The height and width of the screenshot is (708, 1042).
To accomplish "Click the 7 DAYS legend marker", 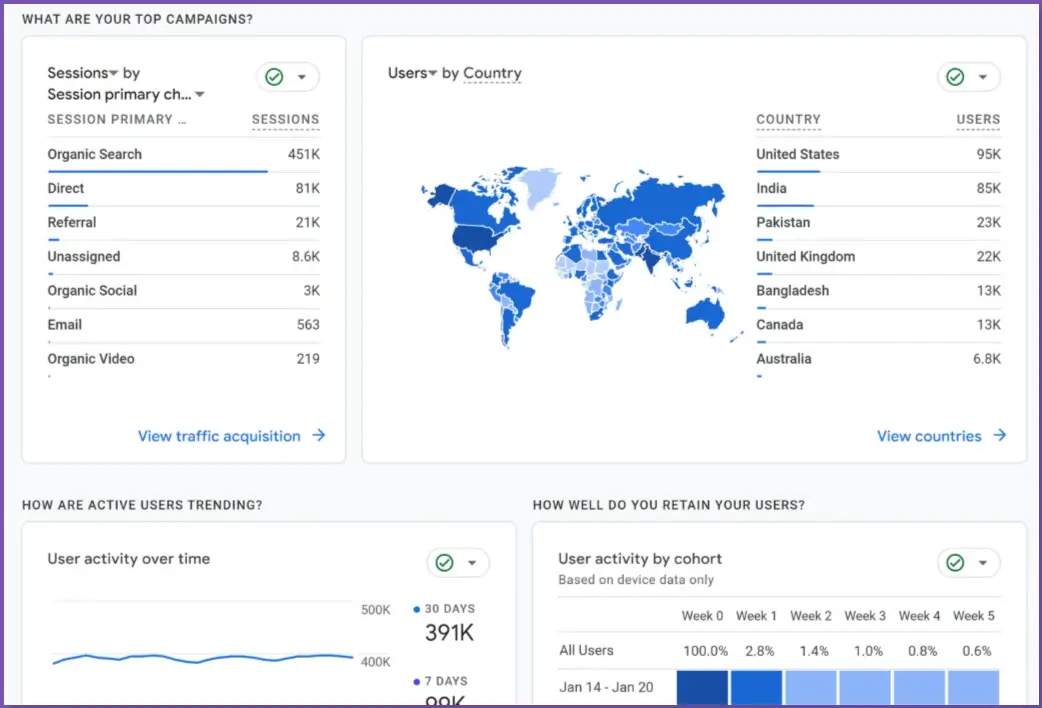I will 414,681.
